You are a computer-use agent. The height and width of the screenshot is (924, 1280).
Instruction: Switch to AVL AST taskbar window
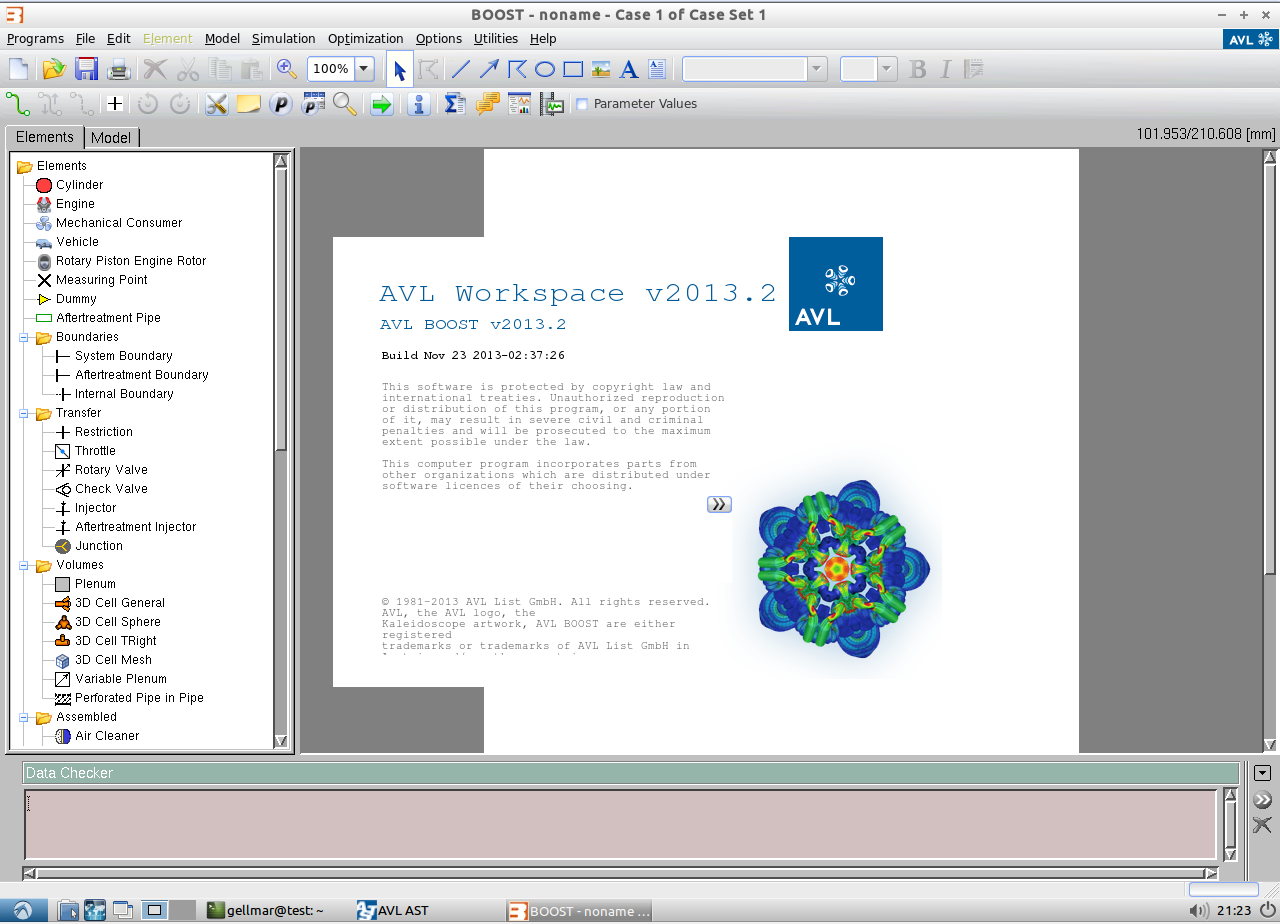(x=393, y=910)
